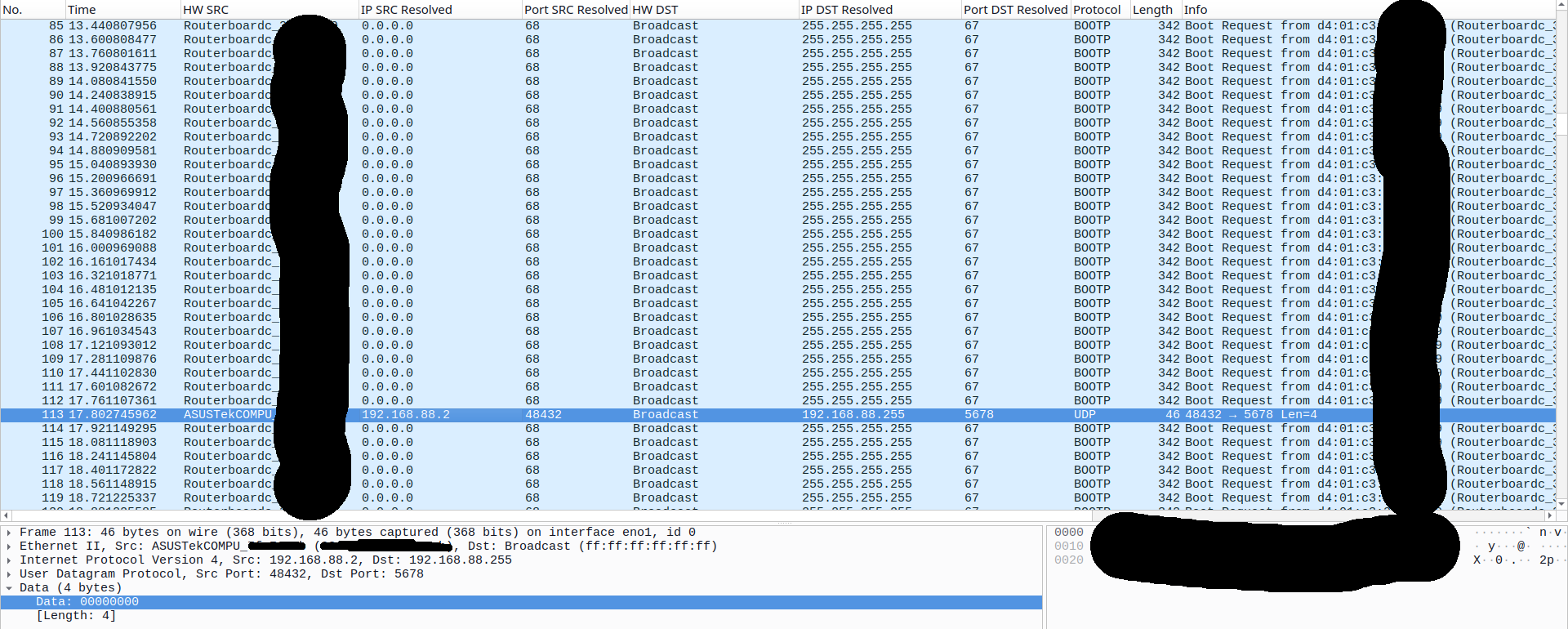Select packet number 109 row
Screen dimensions: 1568x629
point(777,359)
